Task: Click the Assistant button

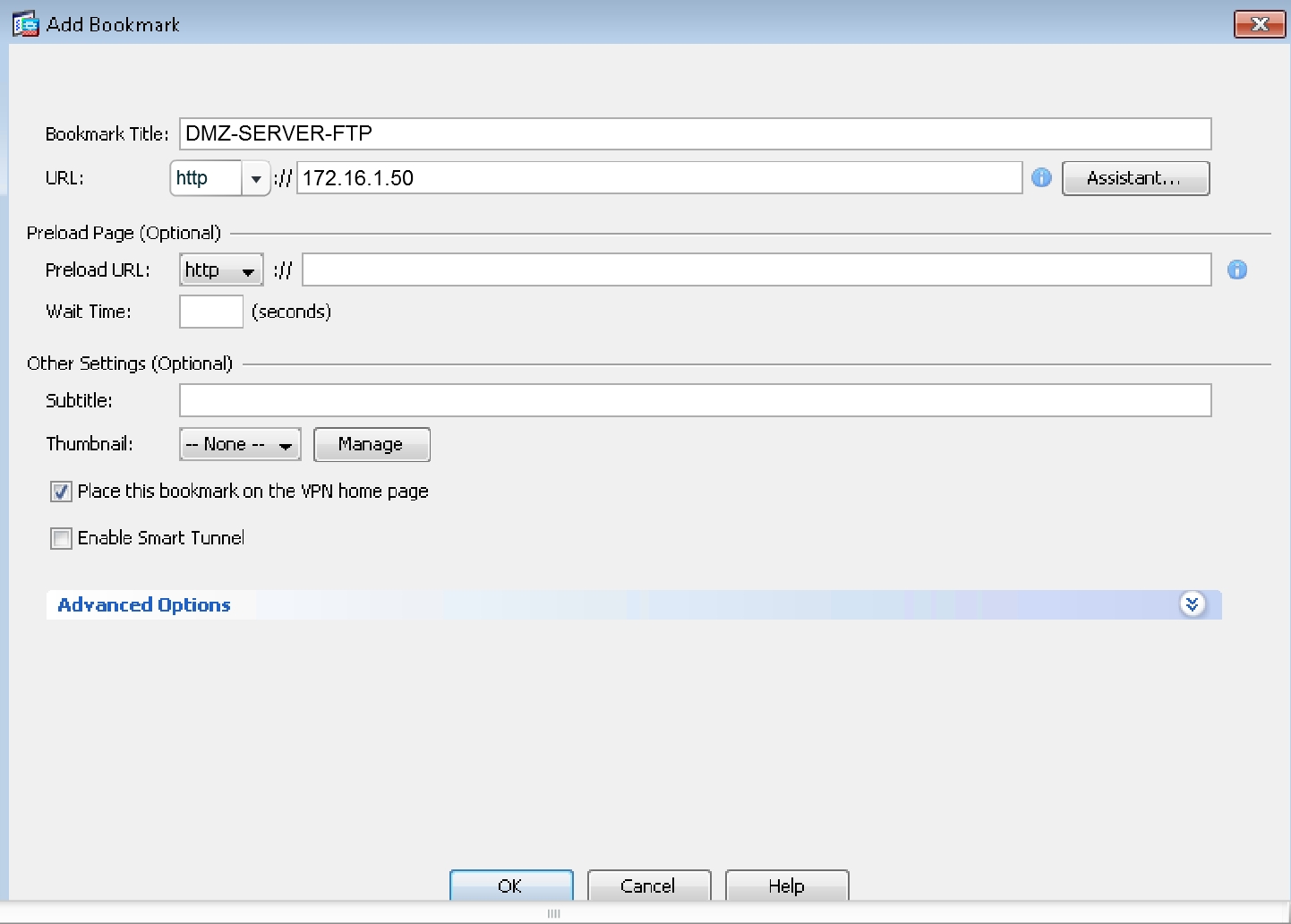Action: 1134,178
